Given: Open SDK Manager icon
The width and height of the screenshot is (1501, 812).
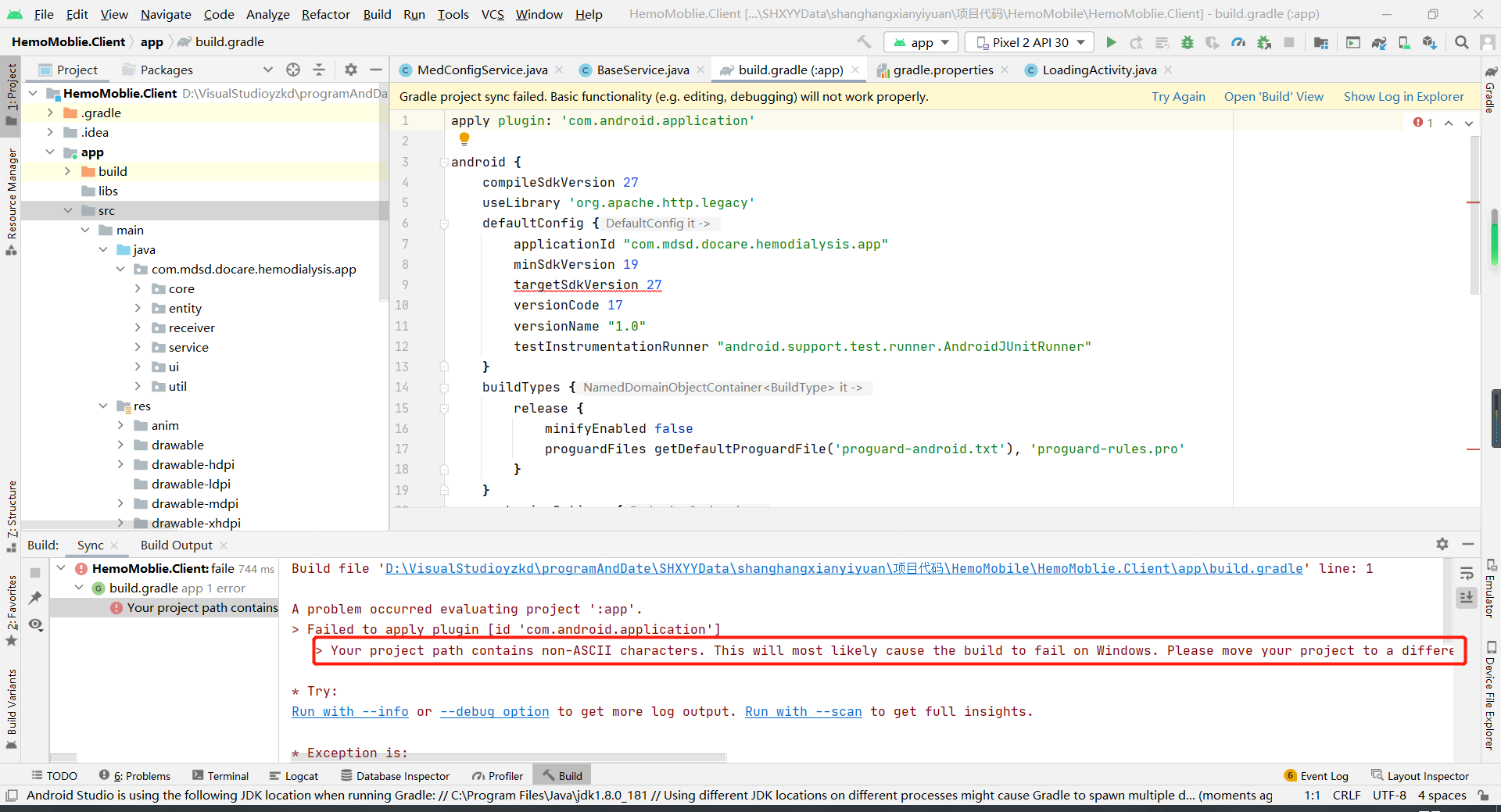Looking at the screenshot, I should pos(1430,42).
